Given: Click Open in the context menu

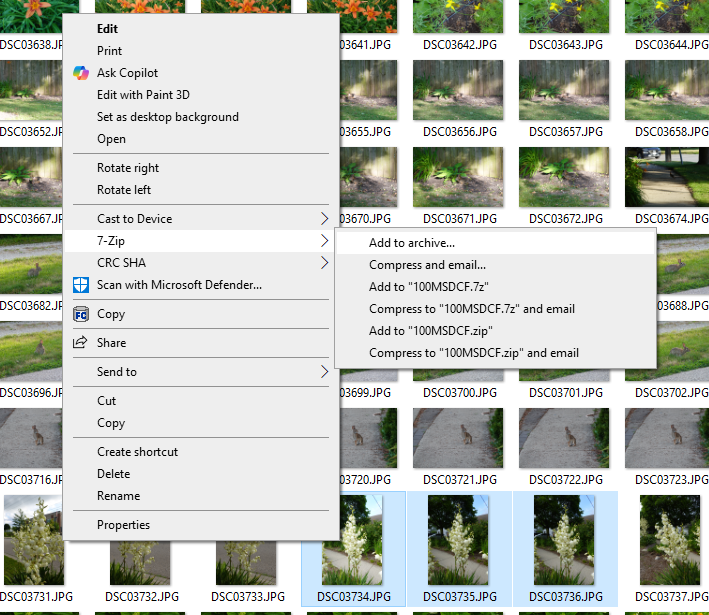Looking at the screenshot, I should click(201, 139).
